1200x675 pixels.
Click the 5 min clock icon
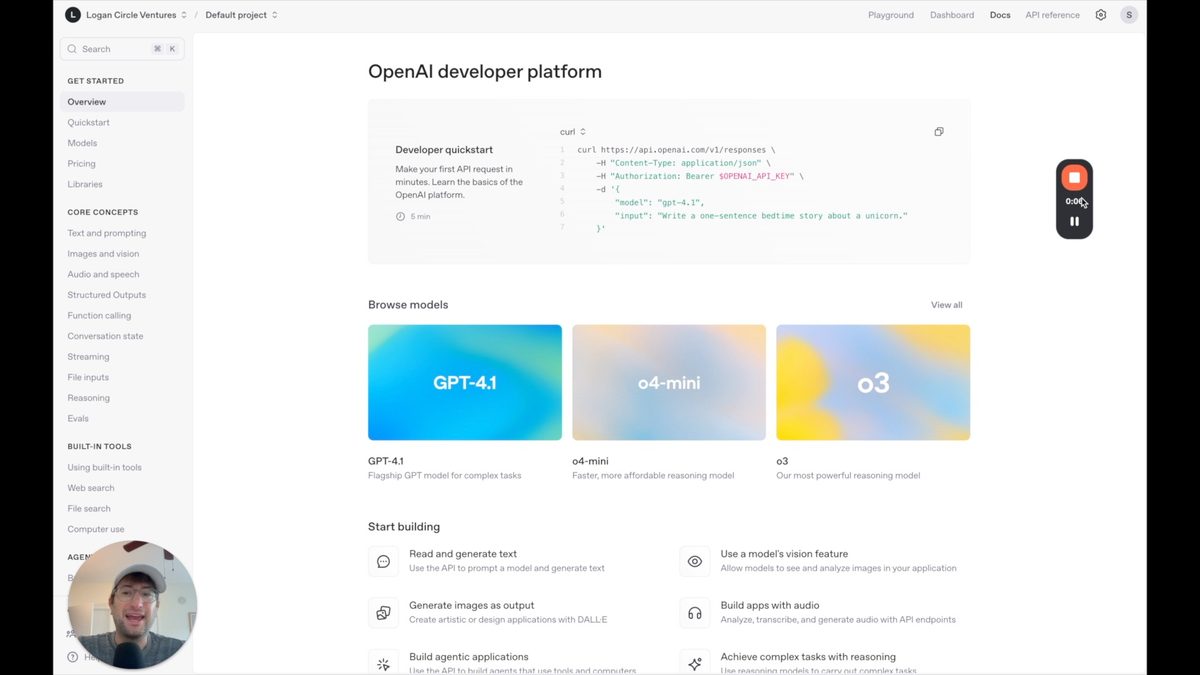[x=400, y=216]
